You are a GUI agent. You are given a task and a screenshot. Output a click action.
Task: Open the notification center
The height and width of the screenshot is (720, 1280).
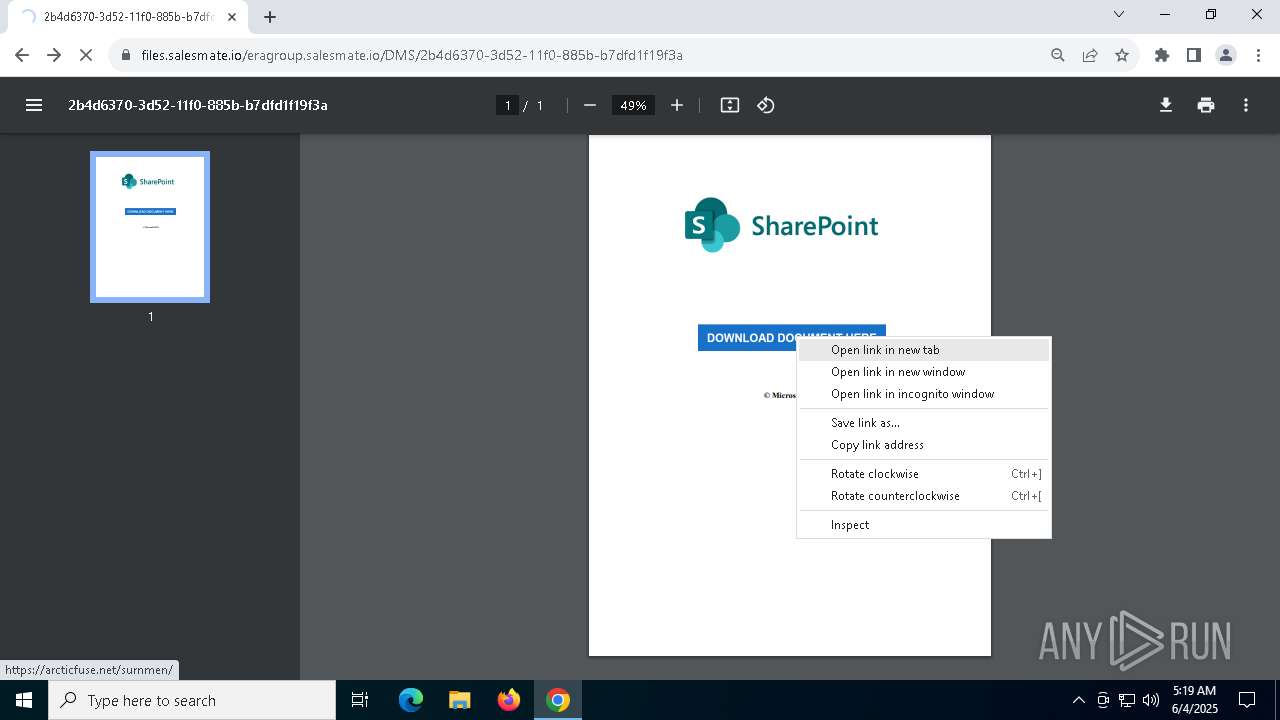click(x=1247, y=700)
